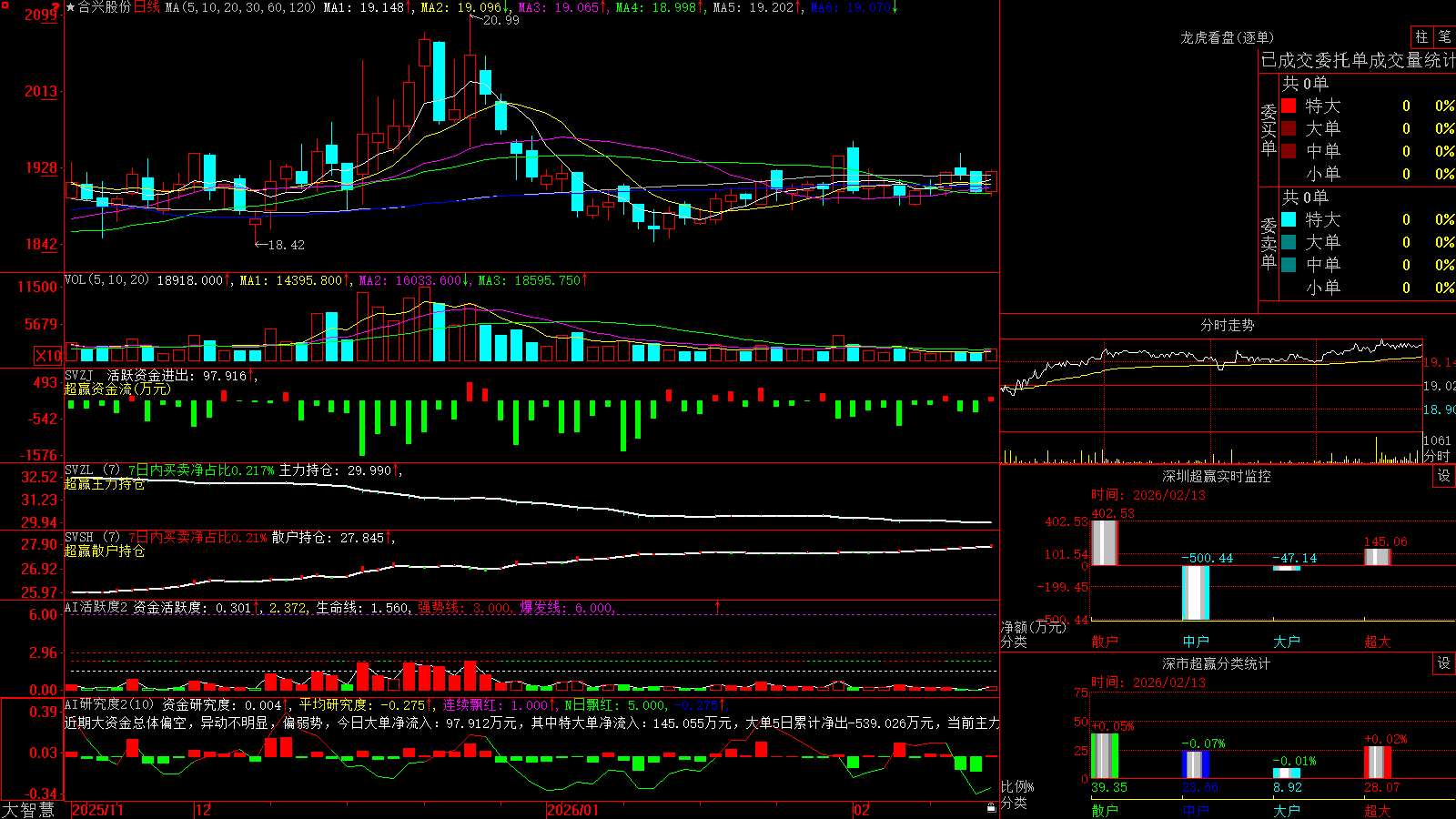Viewport: 1456px width, 819px height.
Task: Click the 笔 tick-view button
Action: click(x=1444, y=36)
